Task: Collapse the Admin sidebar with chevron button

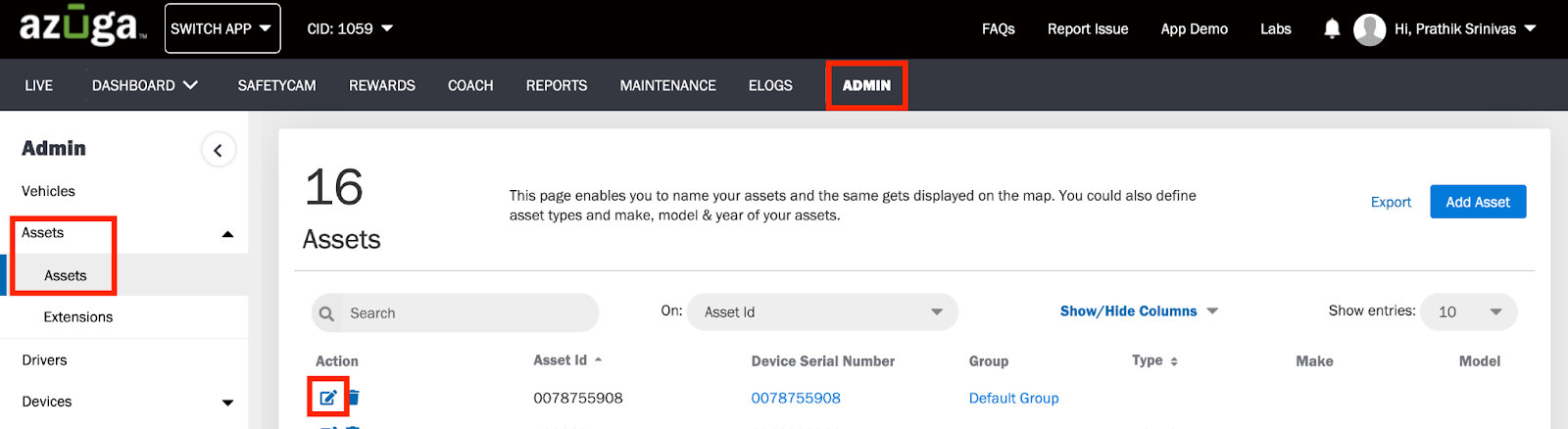Action: 219,150
